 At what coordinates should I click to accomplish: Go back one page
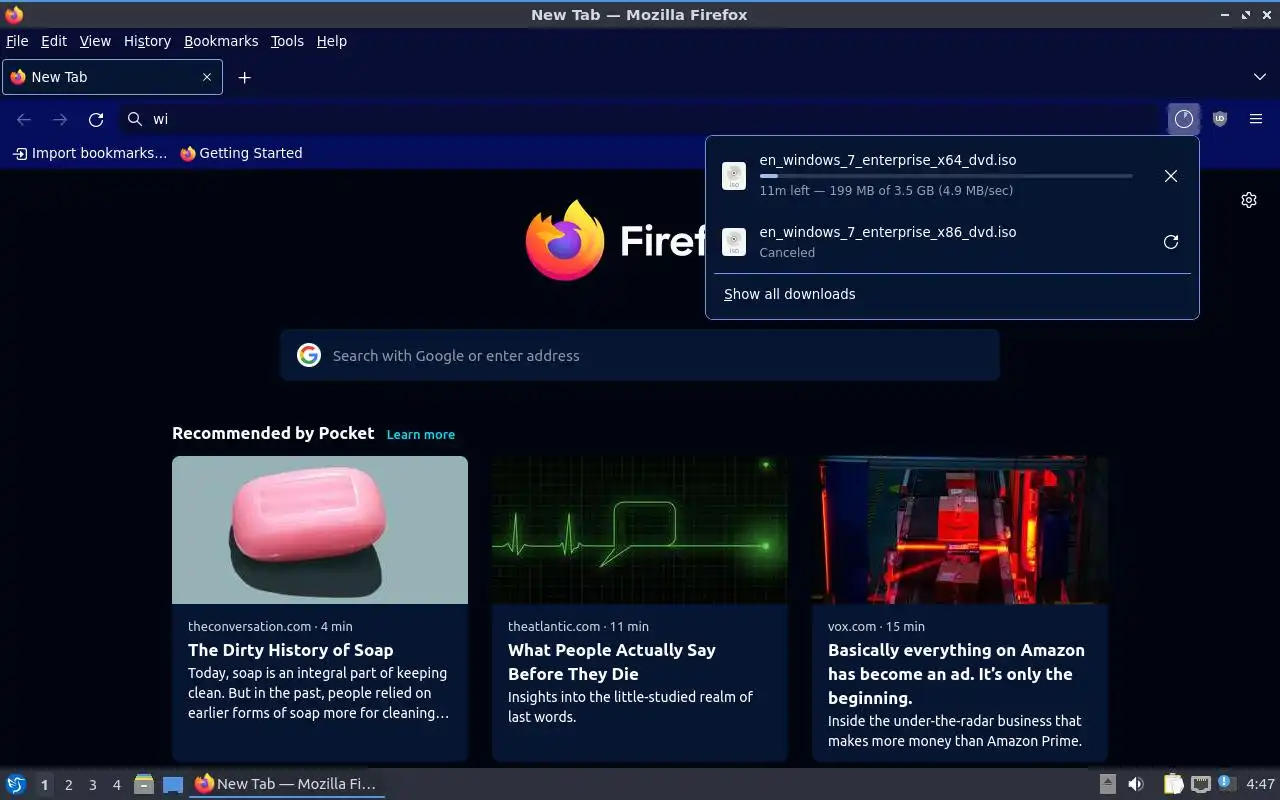click(x=24, y=119)
